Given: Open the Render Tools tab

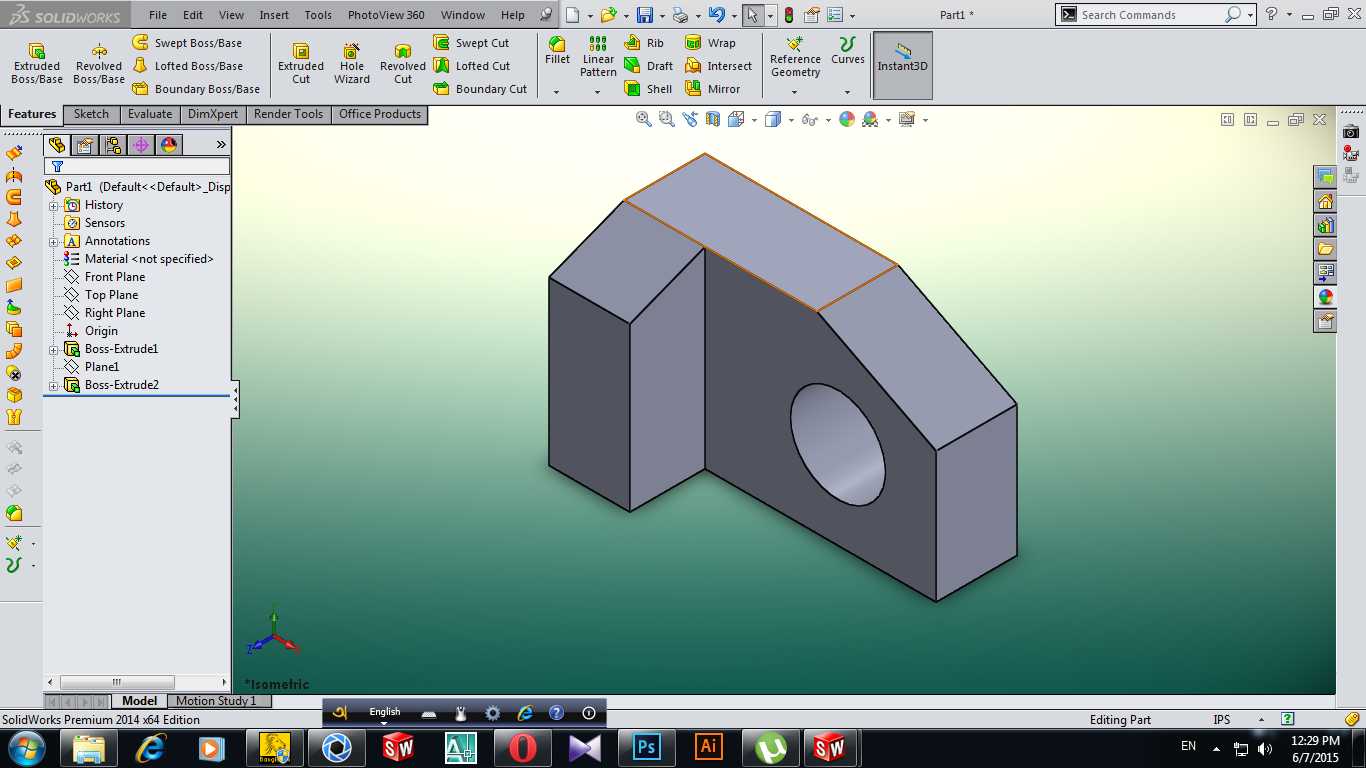Looking at the screenshot, I should pos(288,114).
